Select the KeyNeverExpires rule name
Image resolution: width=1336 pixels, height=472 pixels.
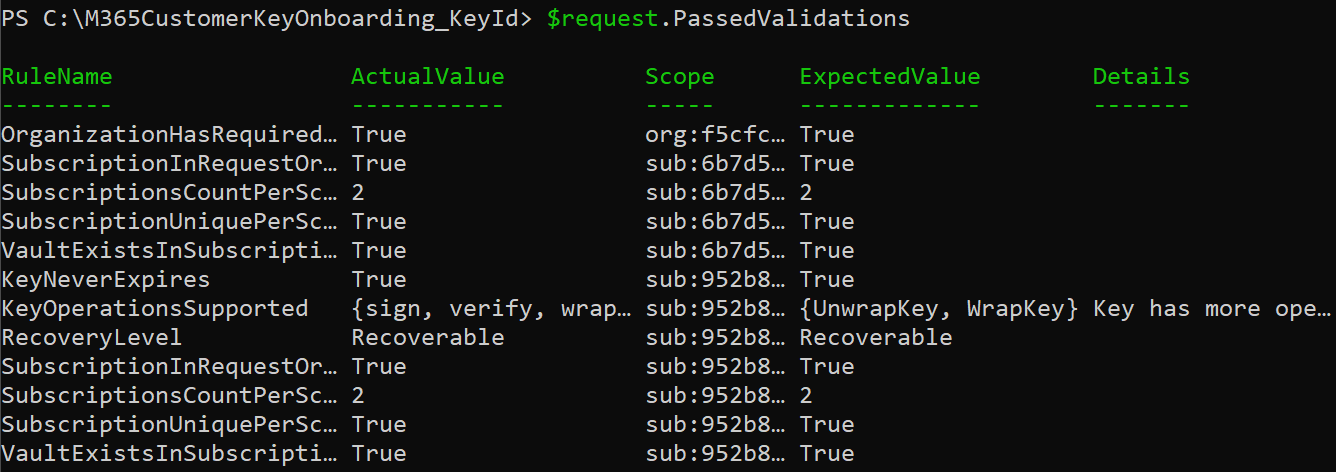(x=106, y=279)
